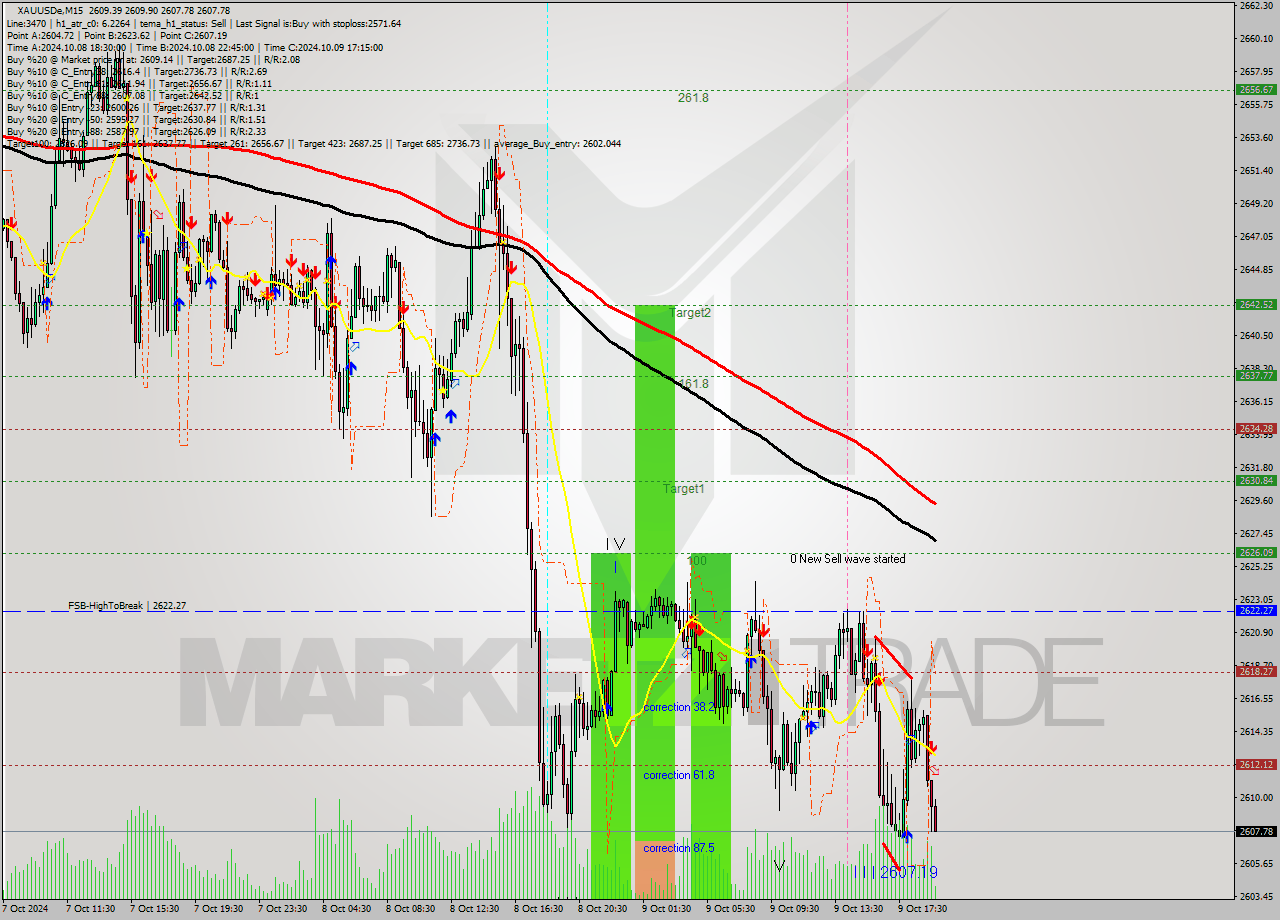Click the blue 'I I I 2607.19' wave label
This screenshot has height=920, width=1280.
pos(898,872)
